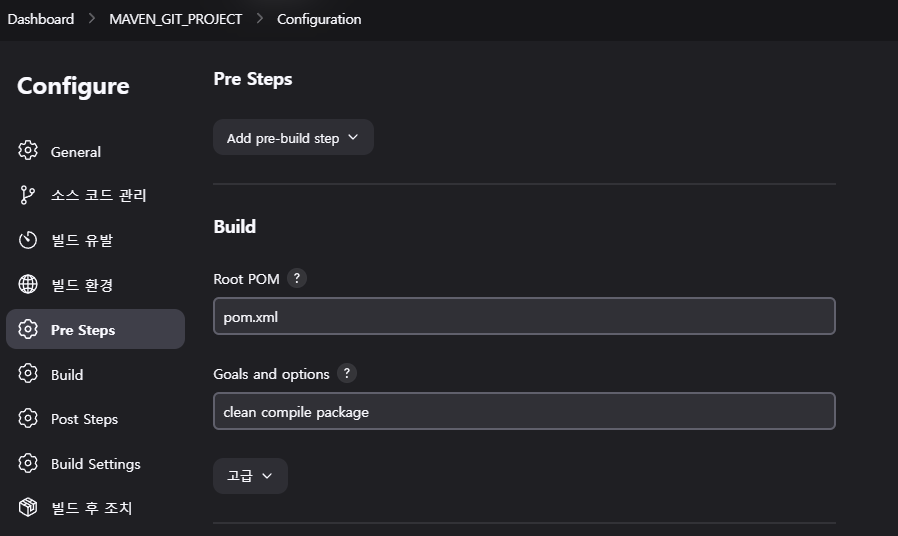Click the General gear icon in sidebar
898x536 pixels.
(27, 151)
